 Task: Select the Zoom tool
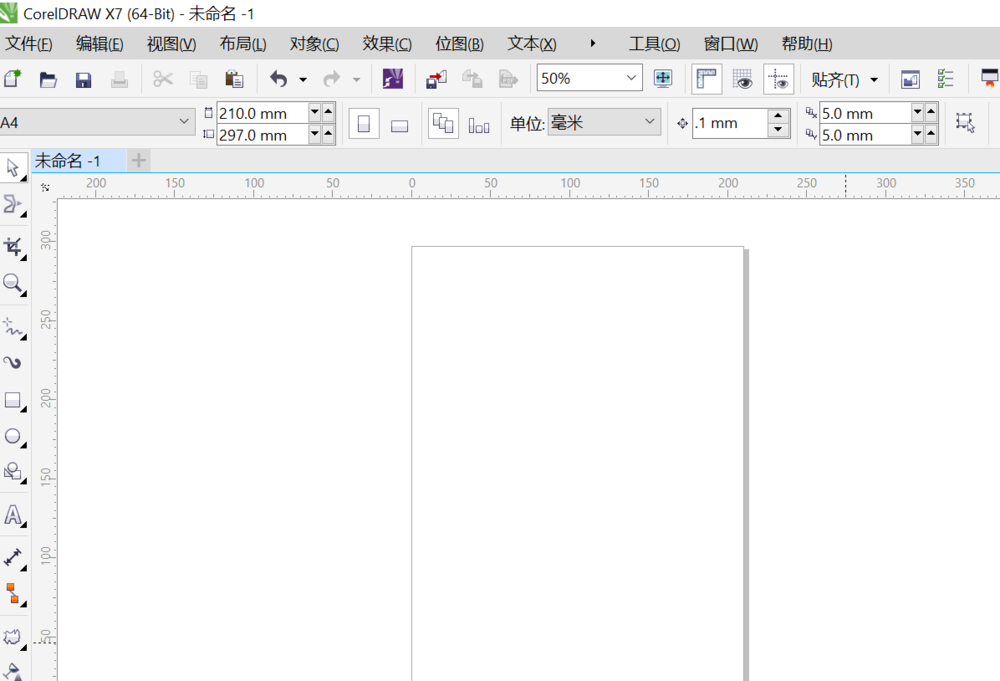click(x=13, y=283)
